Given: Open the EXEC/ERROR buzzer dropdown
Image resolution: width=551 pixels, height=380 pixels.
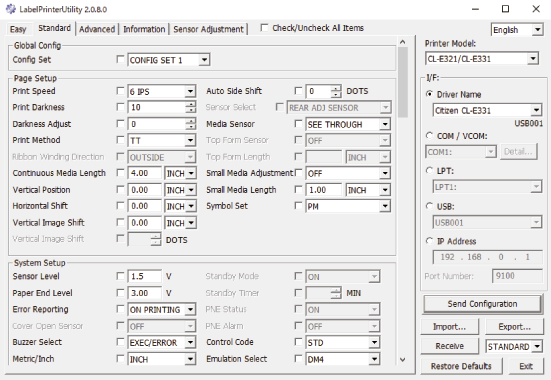Looking at the screenshot, I should [162, 342].
